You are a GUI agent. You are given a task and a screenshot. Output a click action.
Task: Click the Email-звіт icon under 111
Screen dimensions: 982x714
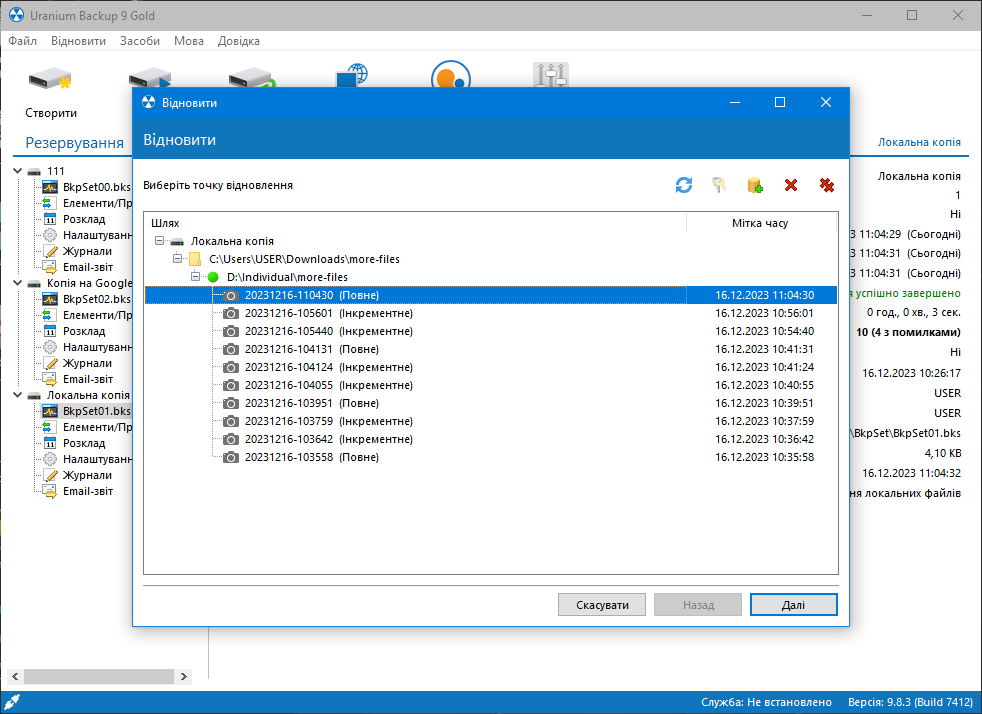click(x=50, y=267)
